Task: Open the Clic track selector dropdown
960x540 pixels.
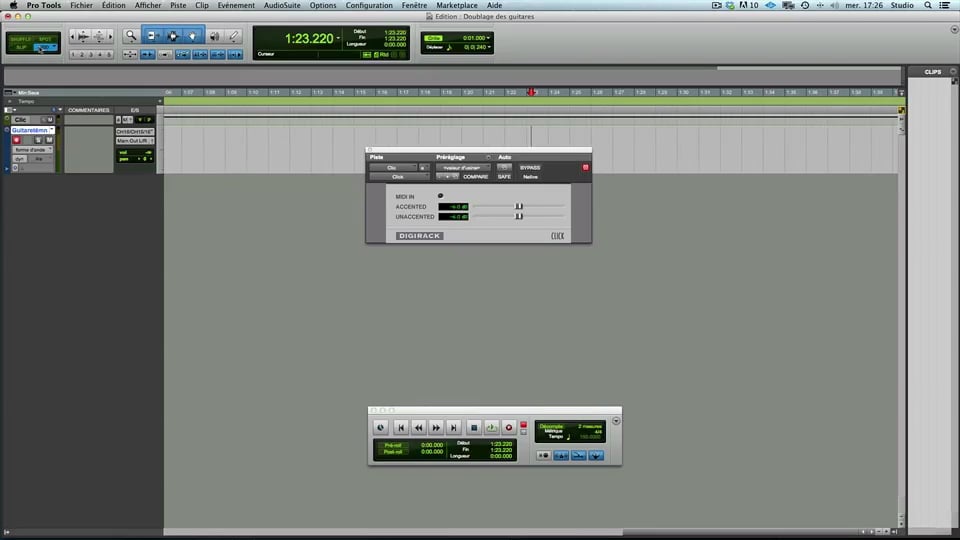Action: [x=393, y=167]
